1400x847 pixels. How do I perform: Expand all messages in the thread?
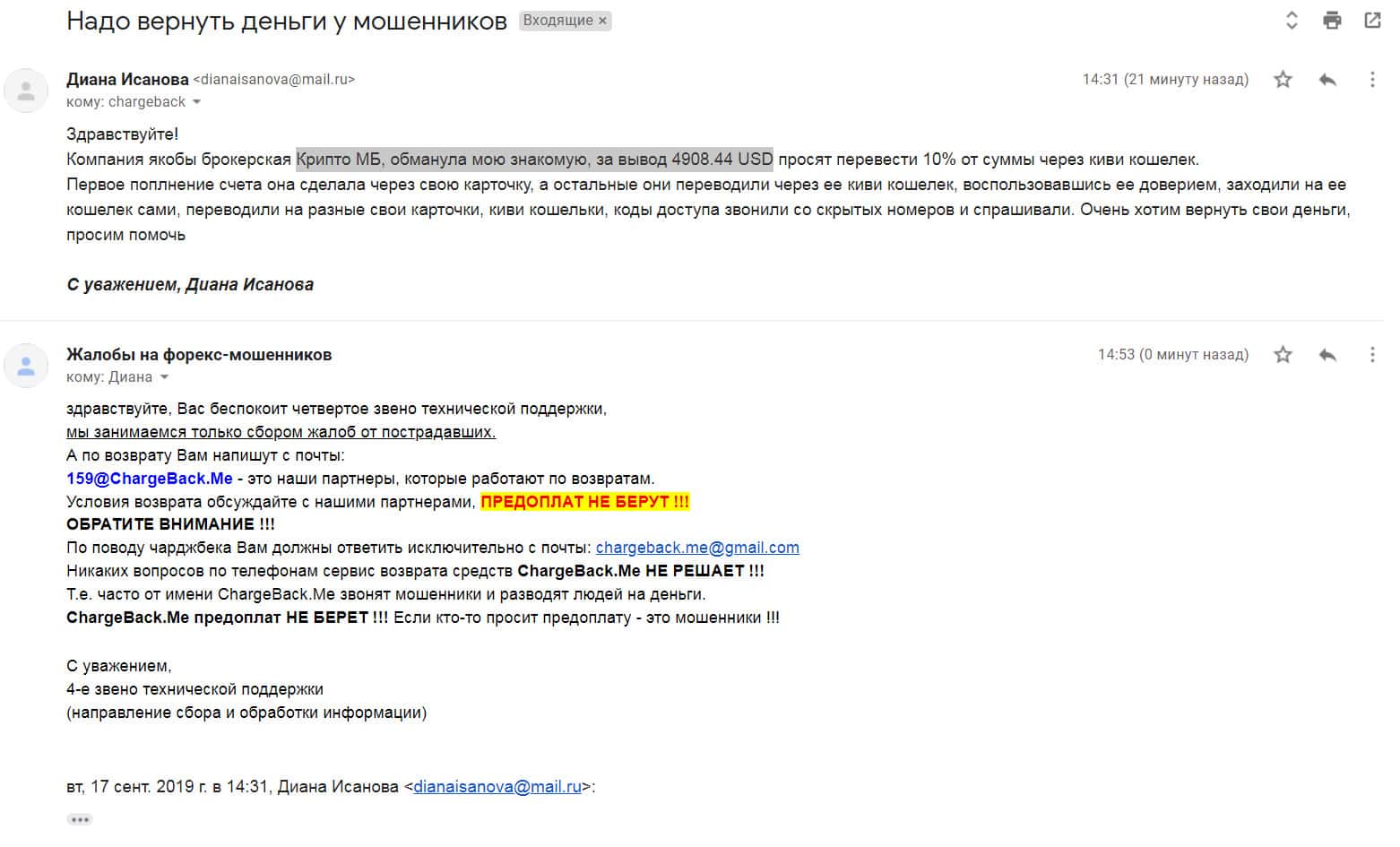point(1292,21)
